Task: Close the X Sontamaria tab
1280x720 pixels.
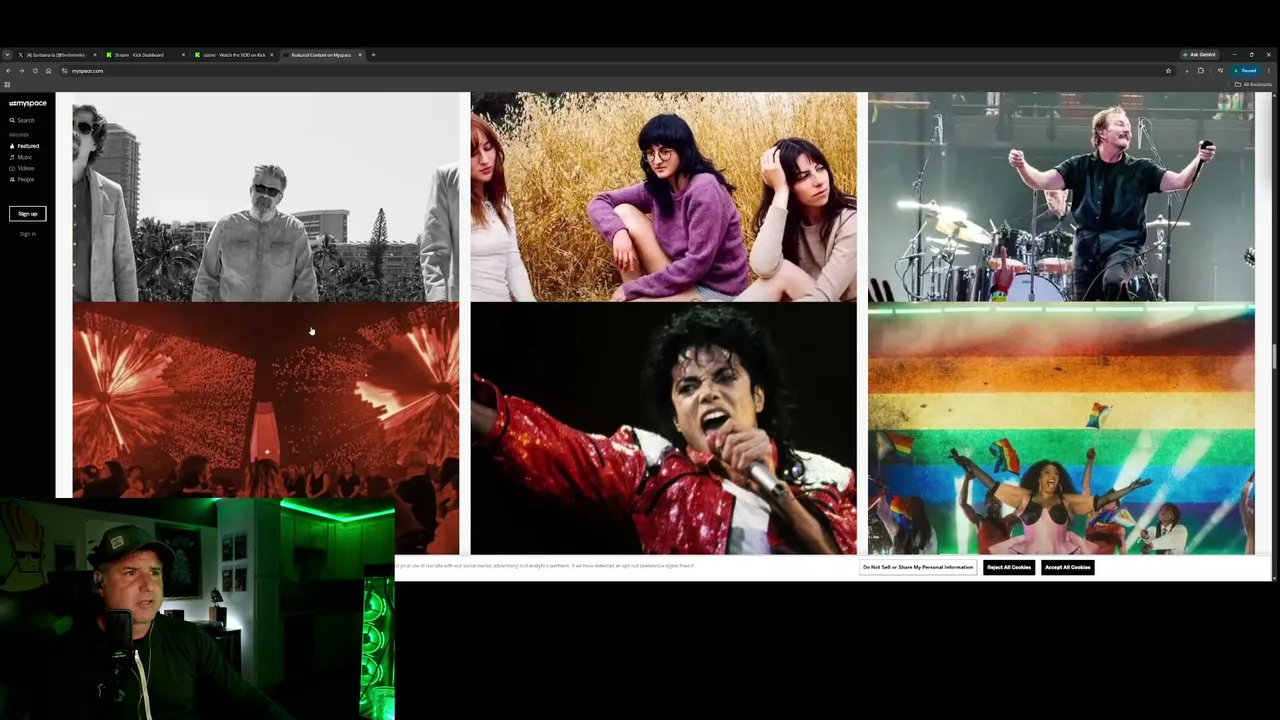Action: tap(95, 55)
